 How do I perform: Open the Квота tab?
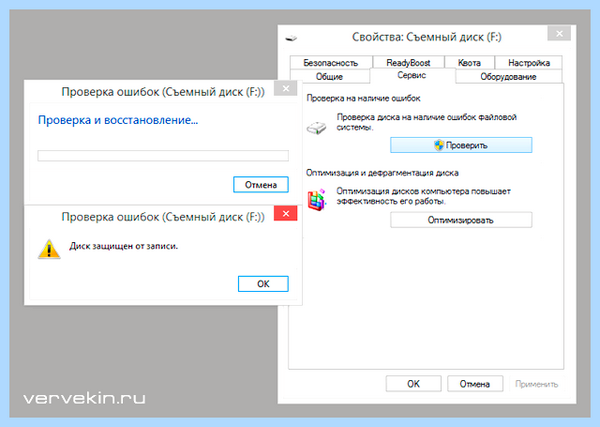[x=469, y=63]
